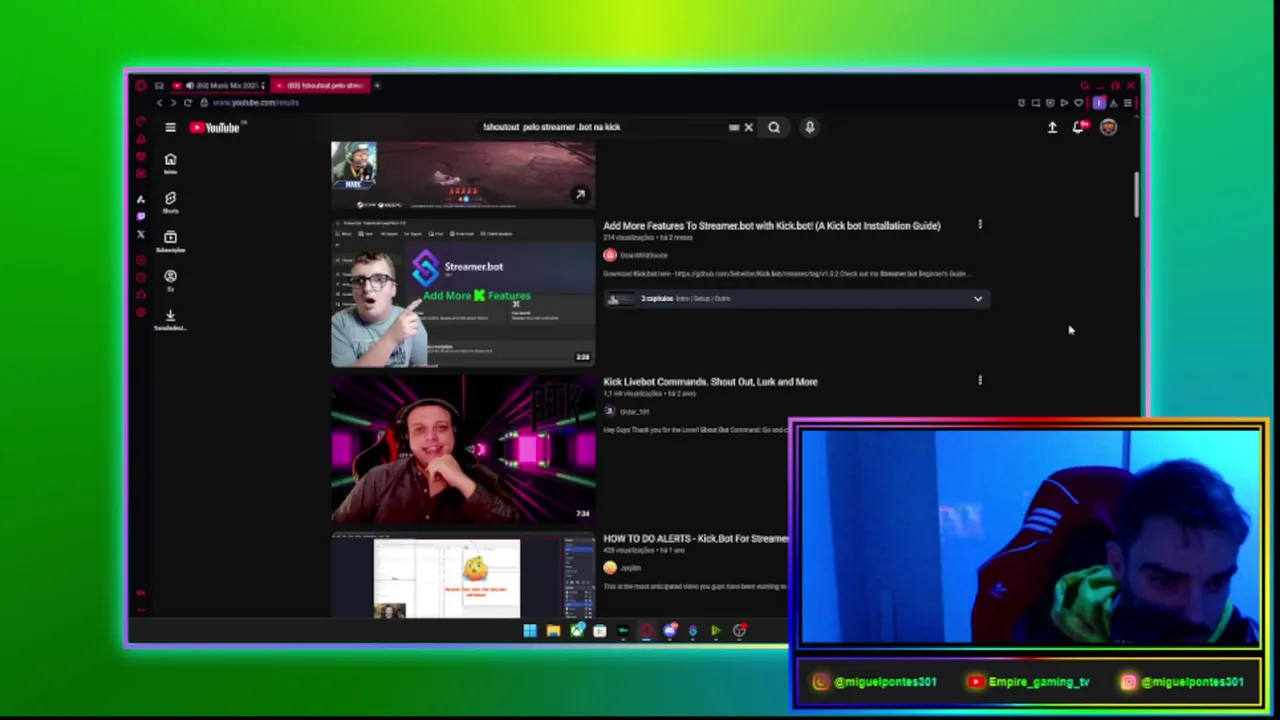This screenshot has width=1280, height=720.
Task: Open the HOW TO DO ALERTS thumbnail
Action: click(463, 575)
